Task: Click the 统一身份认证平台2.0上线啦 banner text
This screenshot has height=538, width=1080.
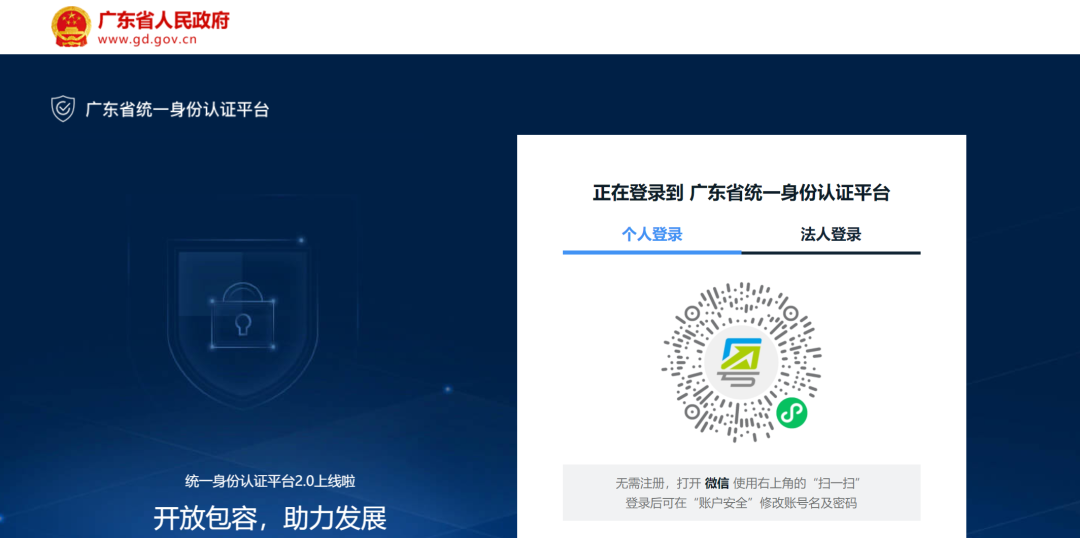Action: (x=270, y=482)
